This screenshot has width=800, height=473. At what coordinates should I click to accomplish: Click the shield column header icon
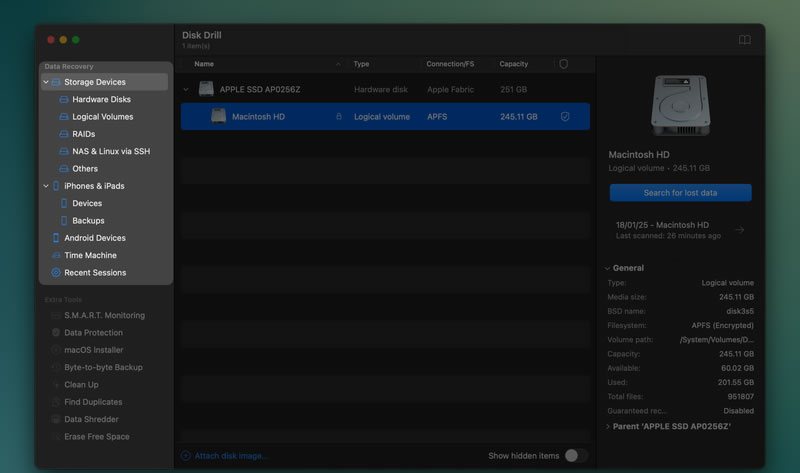[563, 64]
